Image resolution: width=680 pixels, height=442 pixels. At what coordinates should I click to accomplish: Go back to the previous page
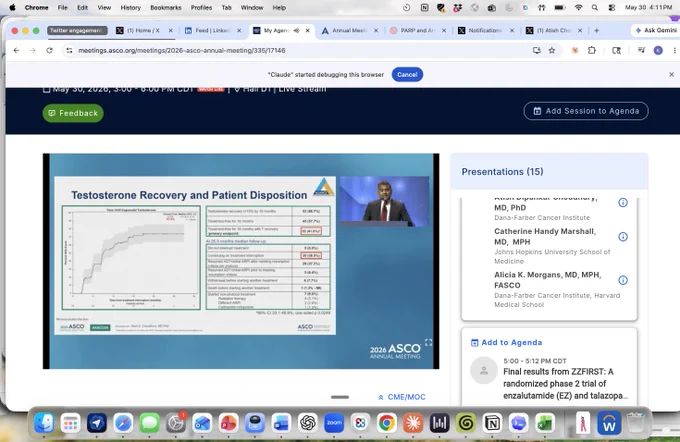16,50
